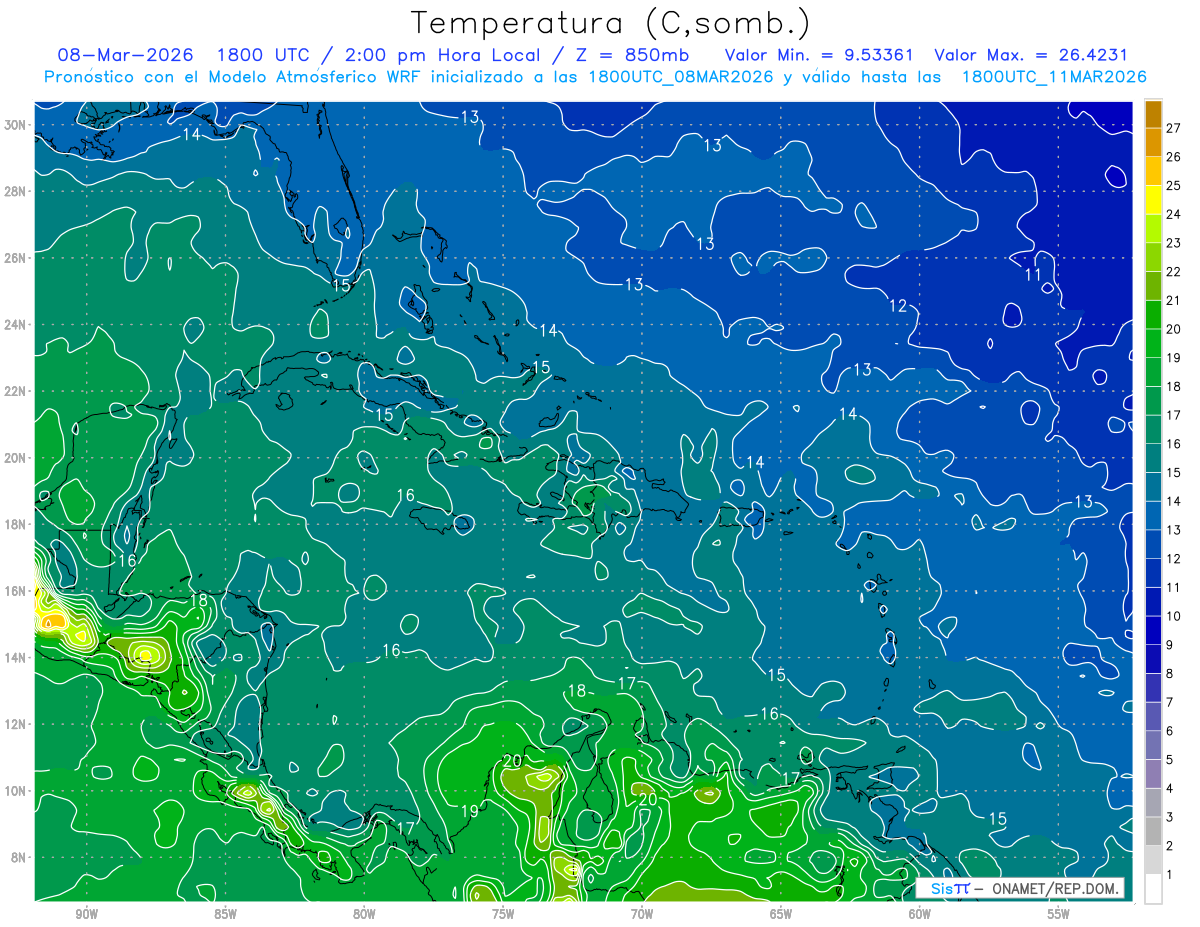The height and width of the screenshot is (927, 1200).
Task: Click the legend scale value "27"
Action: (x=1174, y=128)
